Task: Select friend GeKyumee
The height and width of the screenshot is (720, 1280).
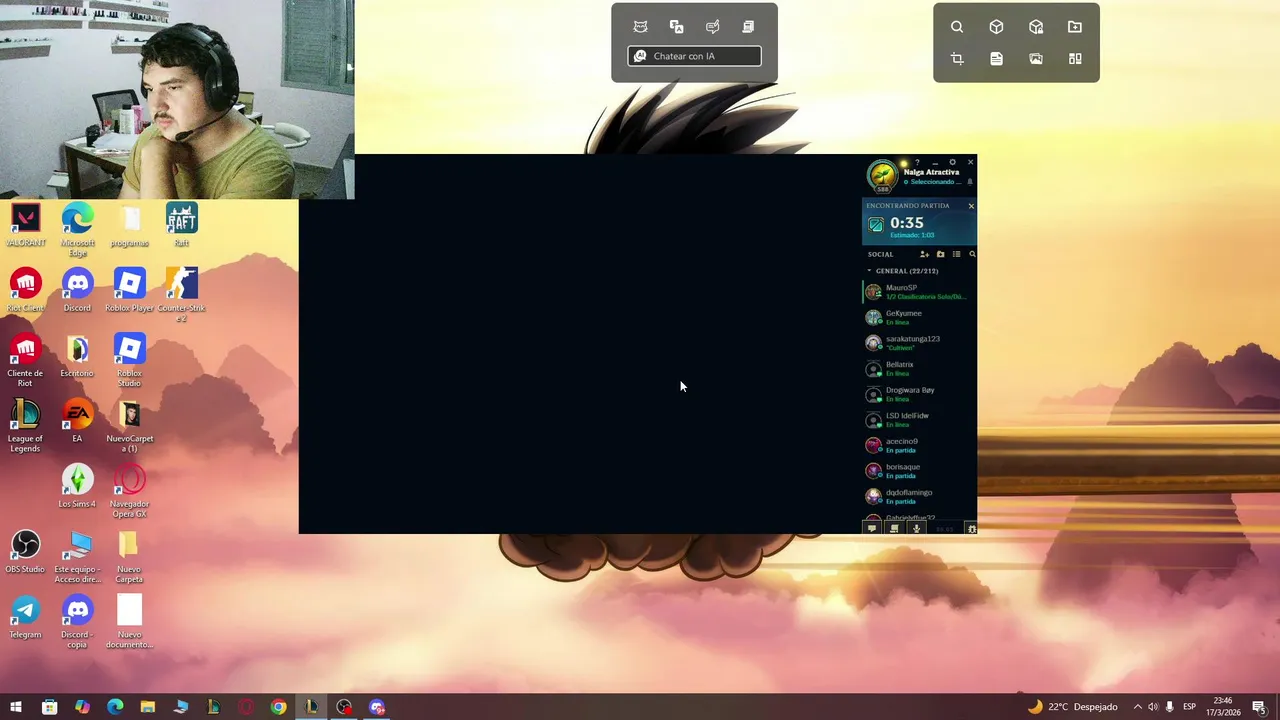Action: click(x=919, y=317)
